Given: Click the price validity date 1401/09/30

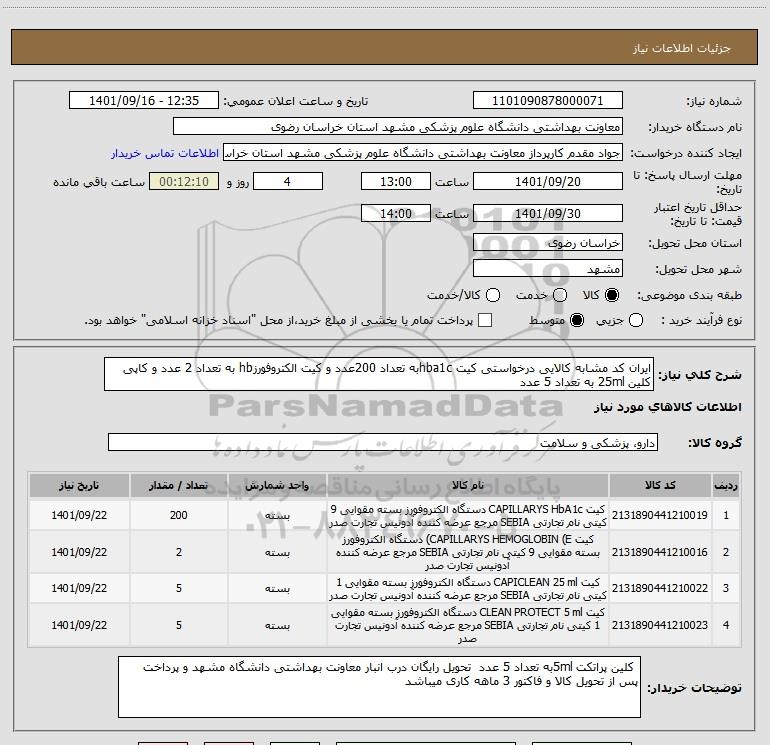Looking at the screenshot, I should (548, 214).
